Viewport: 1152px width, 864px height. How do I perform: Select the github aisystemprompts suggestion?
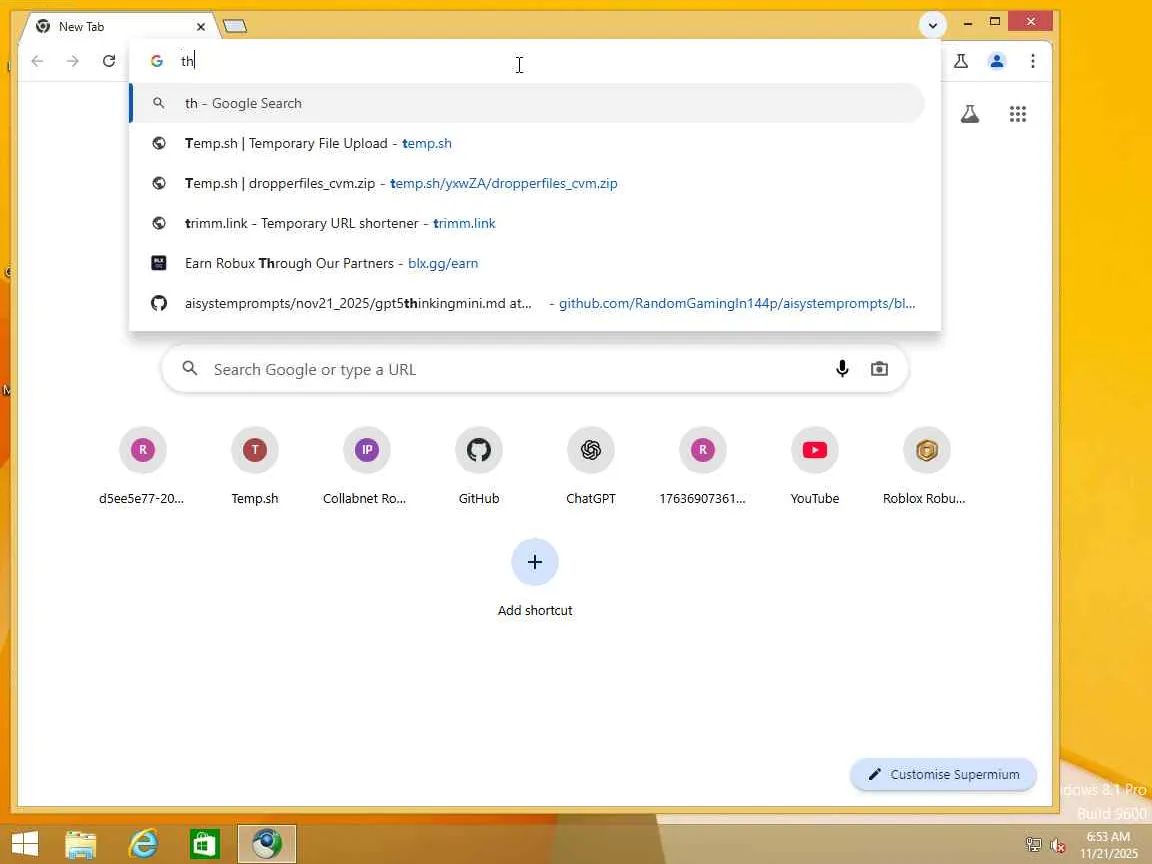click(x=528, y=303)
